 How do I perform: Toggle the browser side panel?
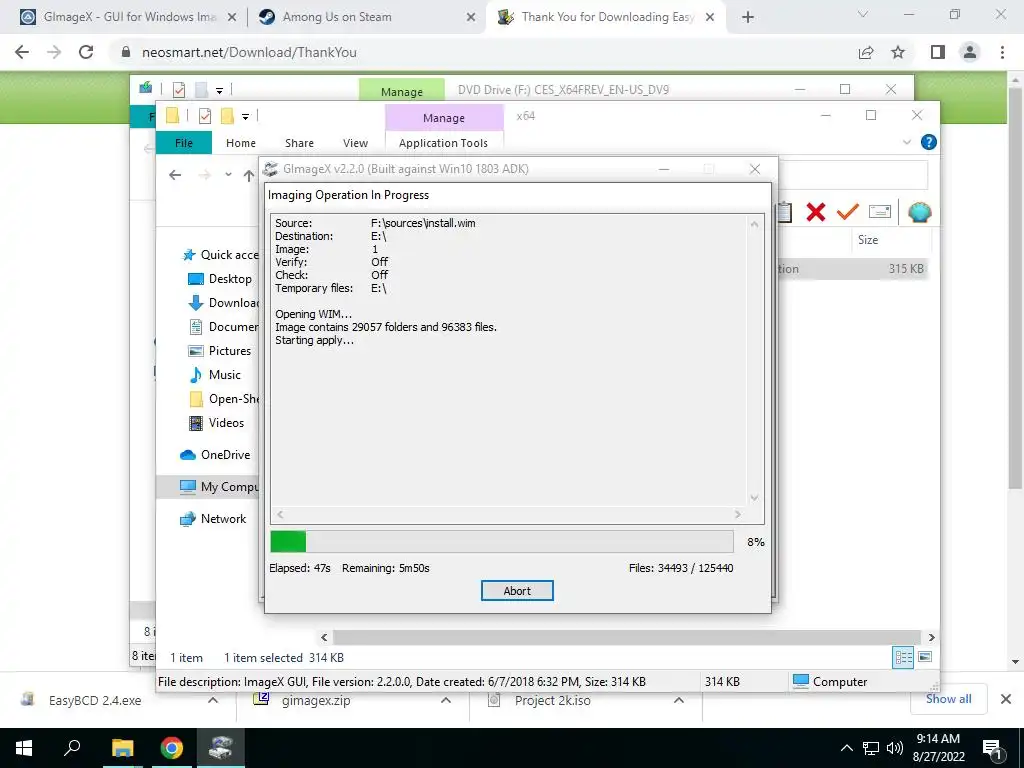[938, 52]
